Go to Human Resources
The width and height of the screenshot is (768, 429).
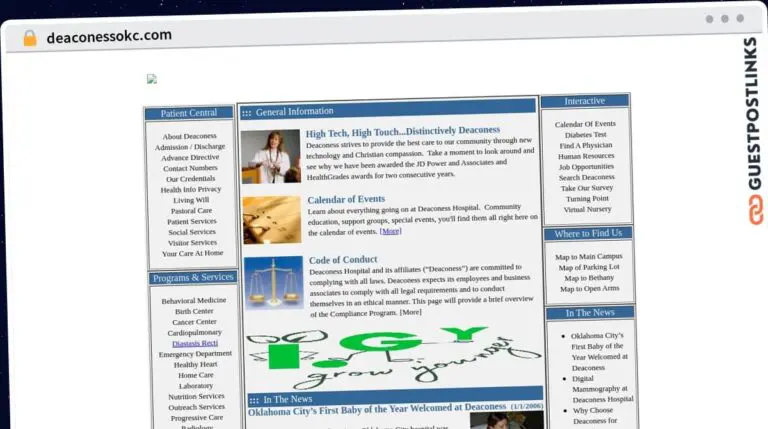point(586,156)
